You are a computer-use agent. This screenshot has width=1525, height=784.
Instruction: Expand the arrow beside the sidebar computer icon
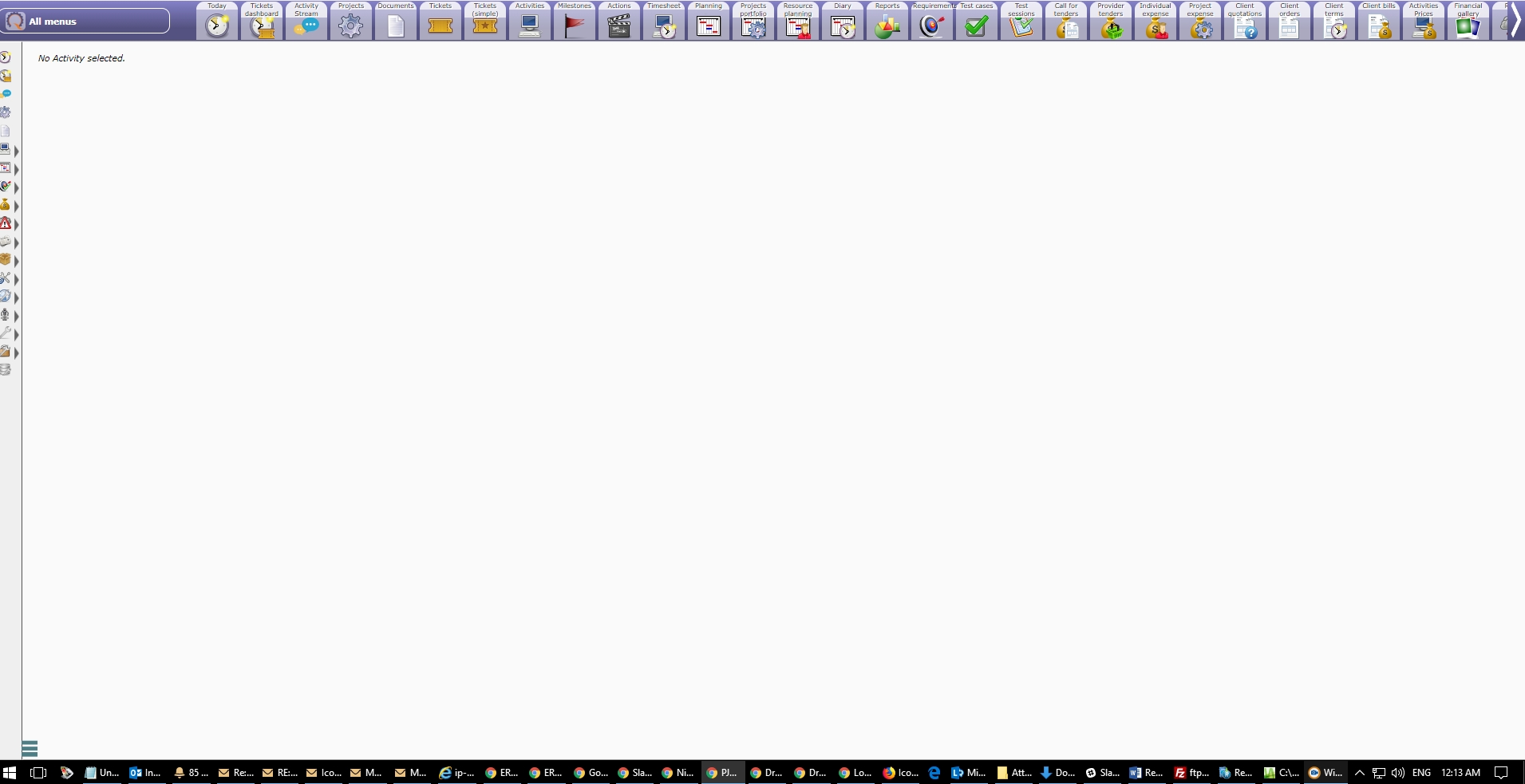click(16, 152)
